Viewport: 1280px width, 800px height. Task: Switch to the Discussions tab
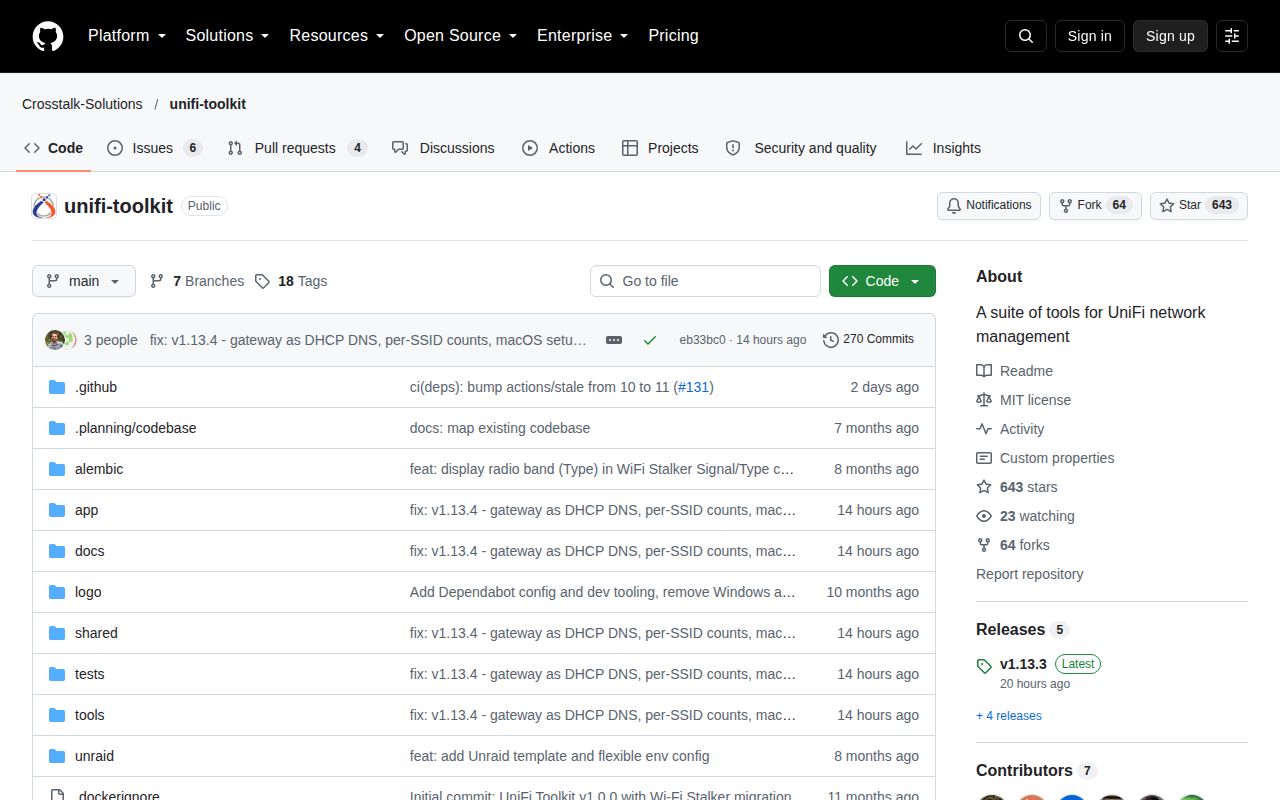(443, 148)
